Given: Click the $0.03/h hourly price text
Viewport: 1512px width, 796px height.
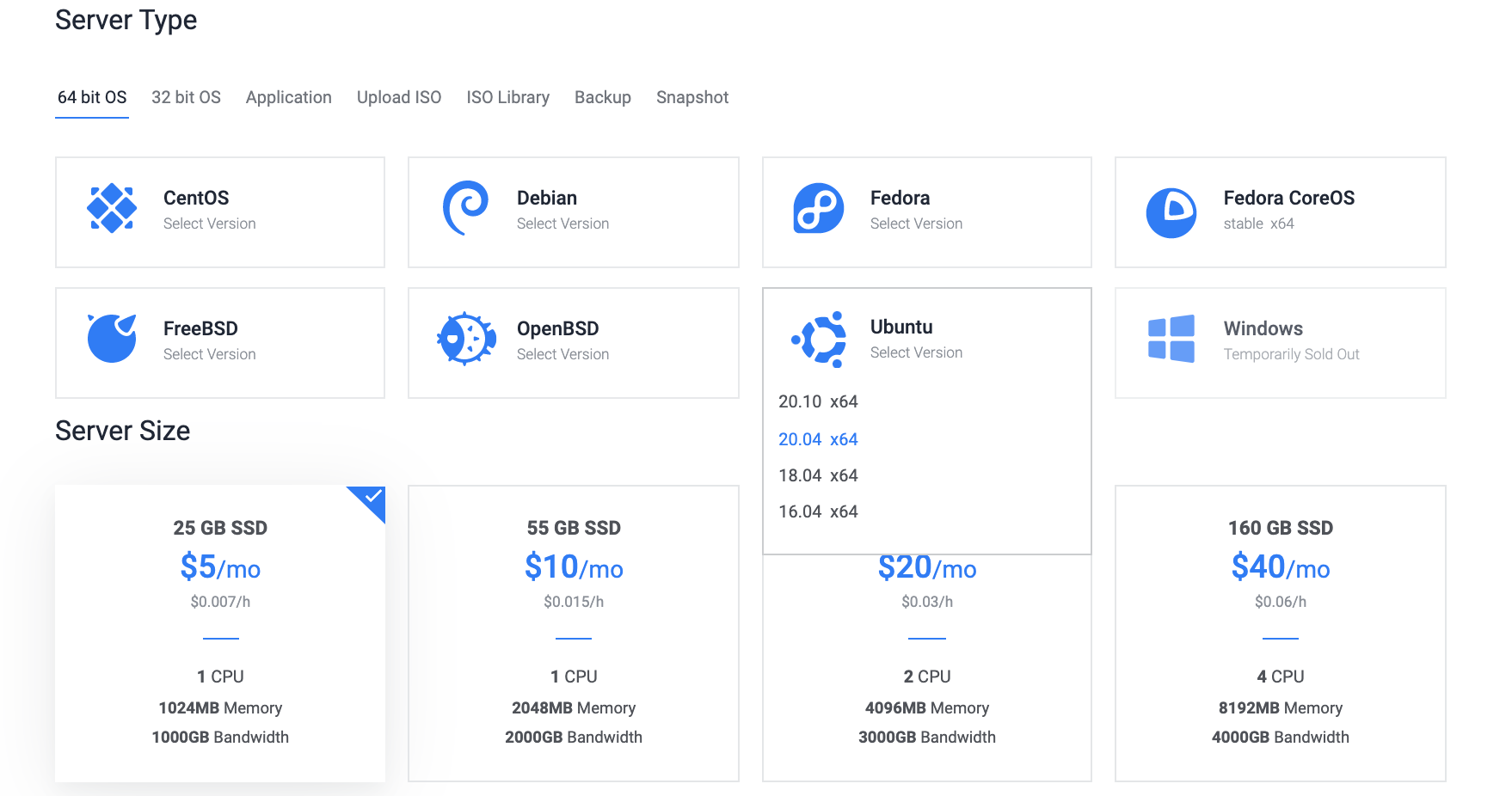Looking at the screenshot, I should (927, 602).
